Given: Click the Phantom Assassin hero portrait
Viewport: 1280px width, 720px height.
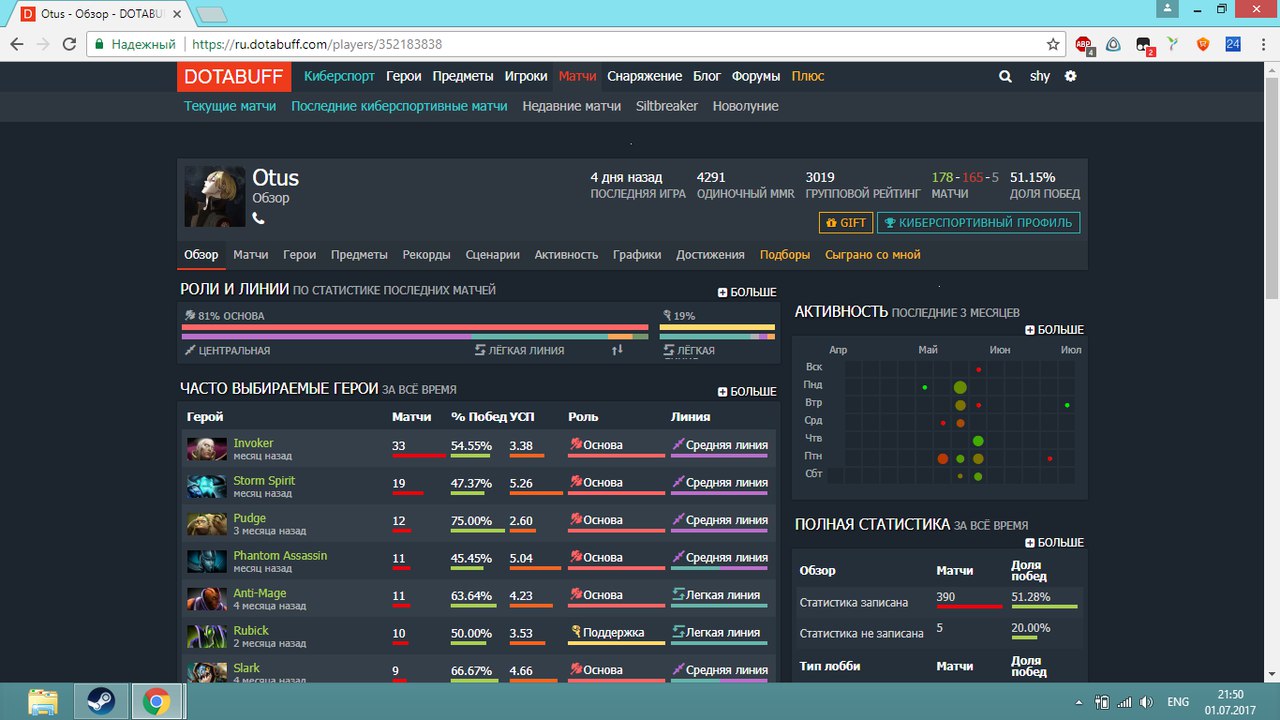Looking at the screenshot, I should (207, 562).
